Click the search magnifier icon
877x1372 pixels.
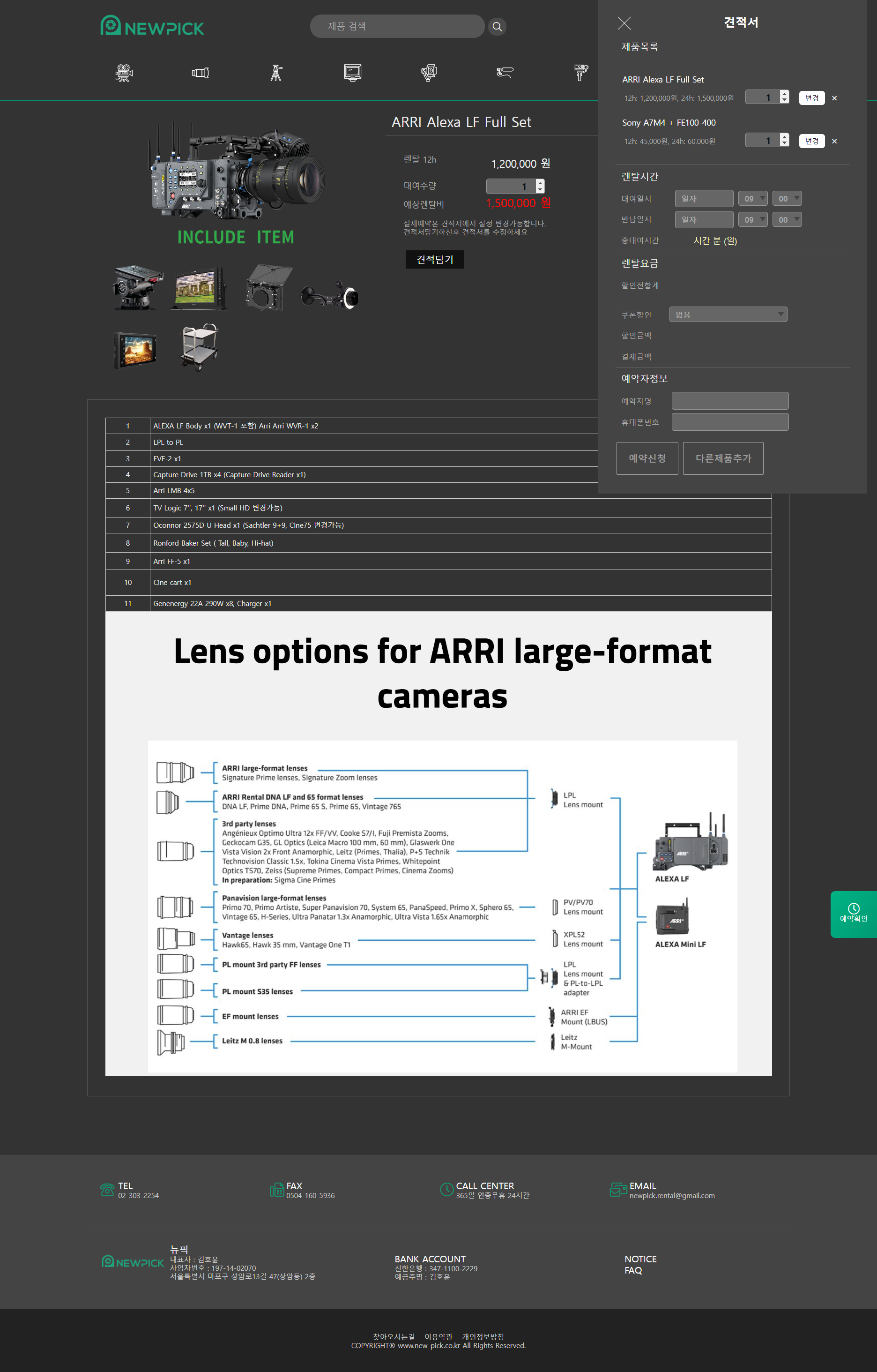click(x=497, y=26)
